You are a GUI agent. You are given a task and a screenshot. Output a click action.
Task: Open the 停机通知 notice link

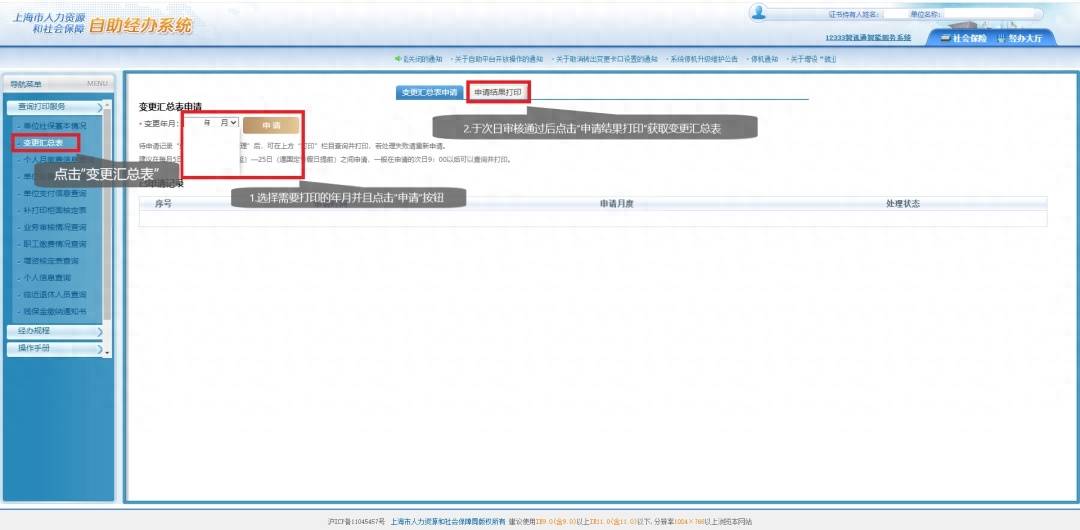click(x=764, y=59)
